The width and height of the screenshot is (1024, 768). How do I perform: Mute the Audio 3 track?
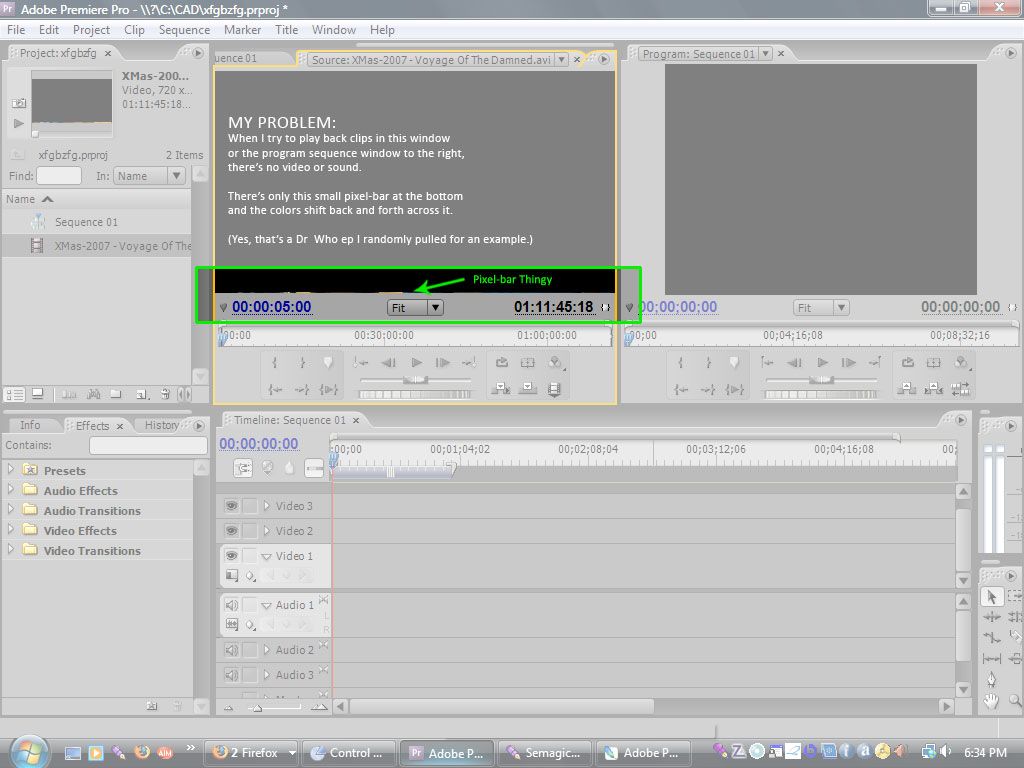231,675
